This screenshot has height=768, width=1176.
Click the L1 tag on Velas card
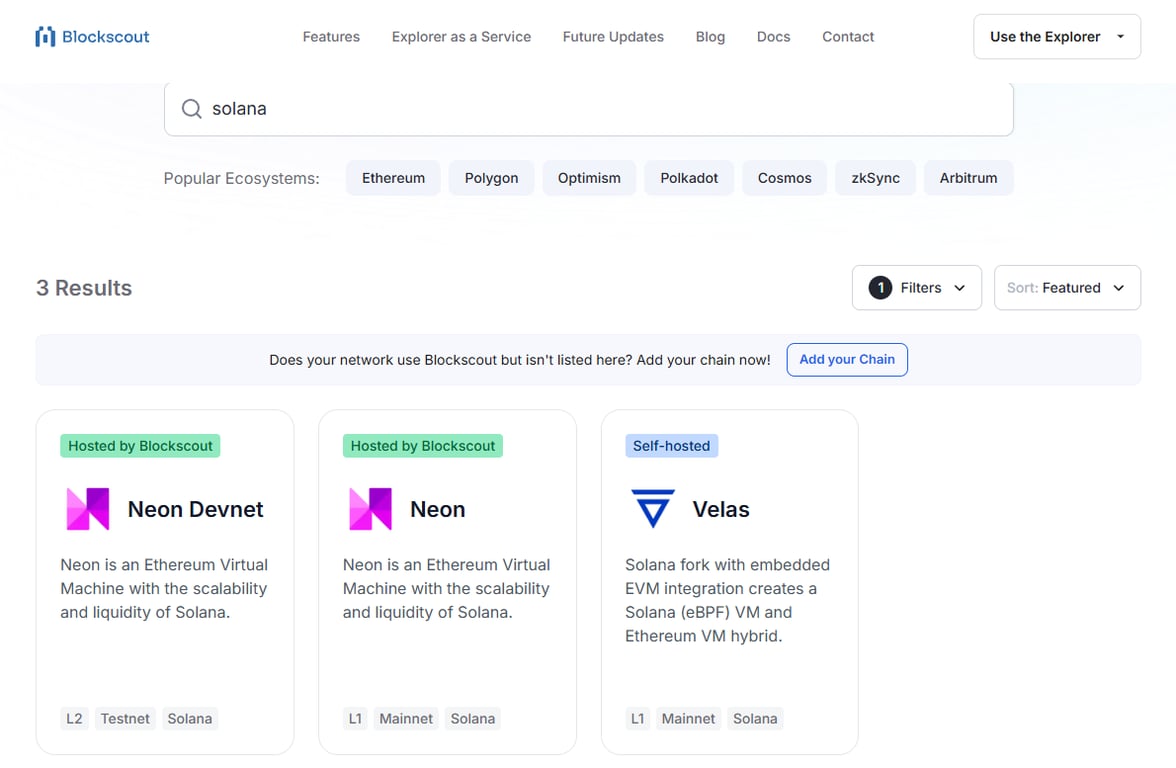[638, 718]
